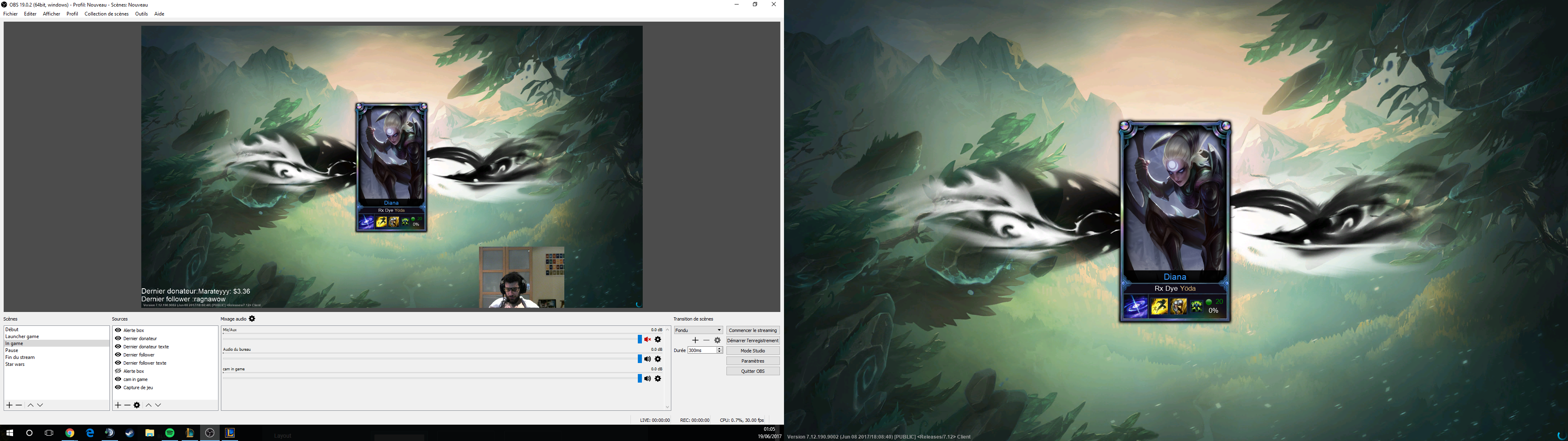Open File Explorer from taskbar
The height and width of the screenshot is (441, 1568).
click(x=150, y=433)
